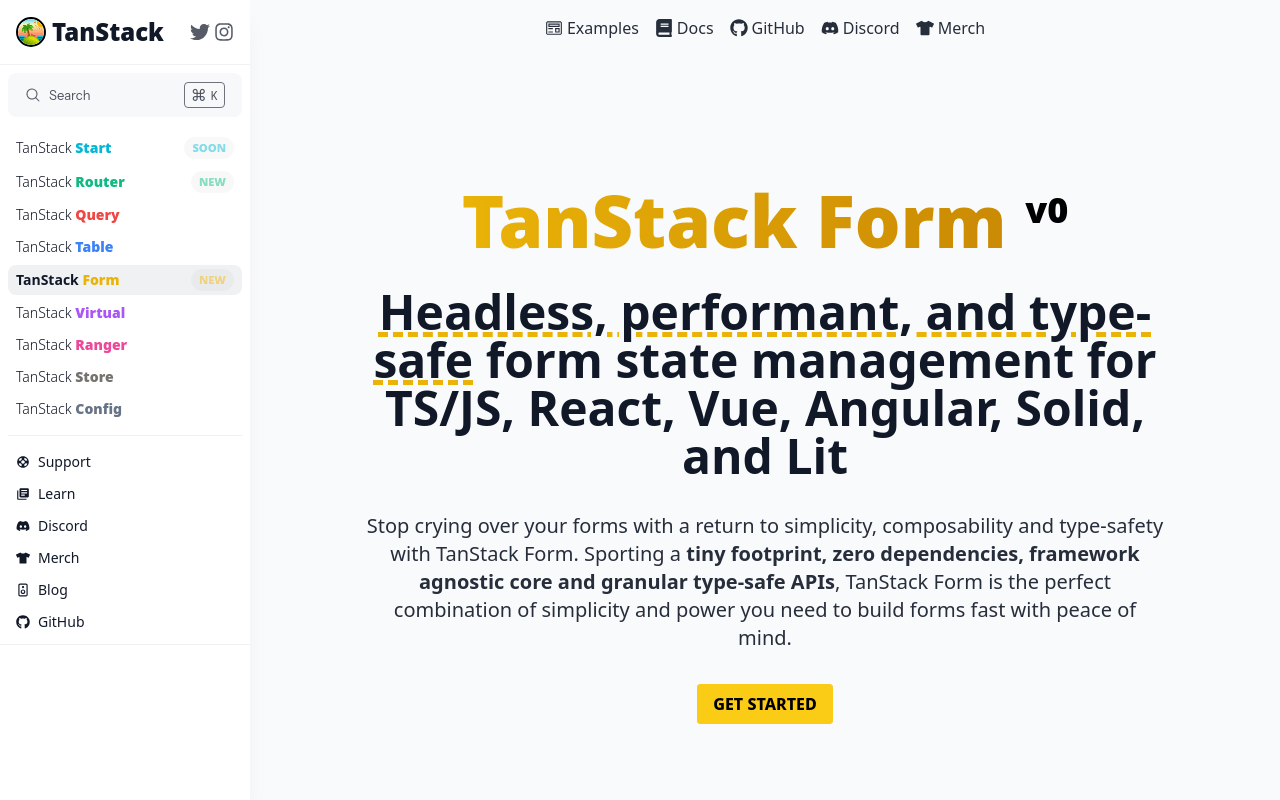
Task: Click the TanStack brand name text
Action: tap(108, 32)
